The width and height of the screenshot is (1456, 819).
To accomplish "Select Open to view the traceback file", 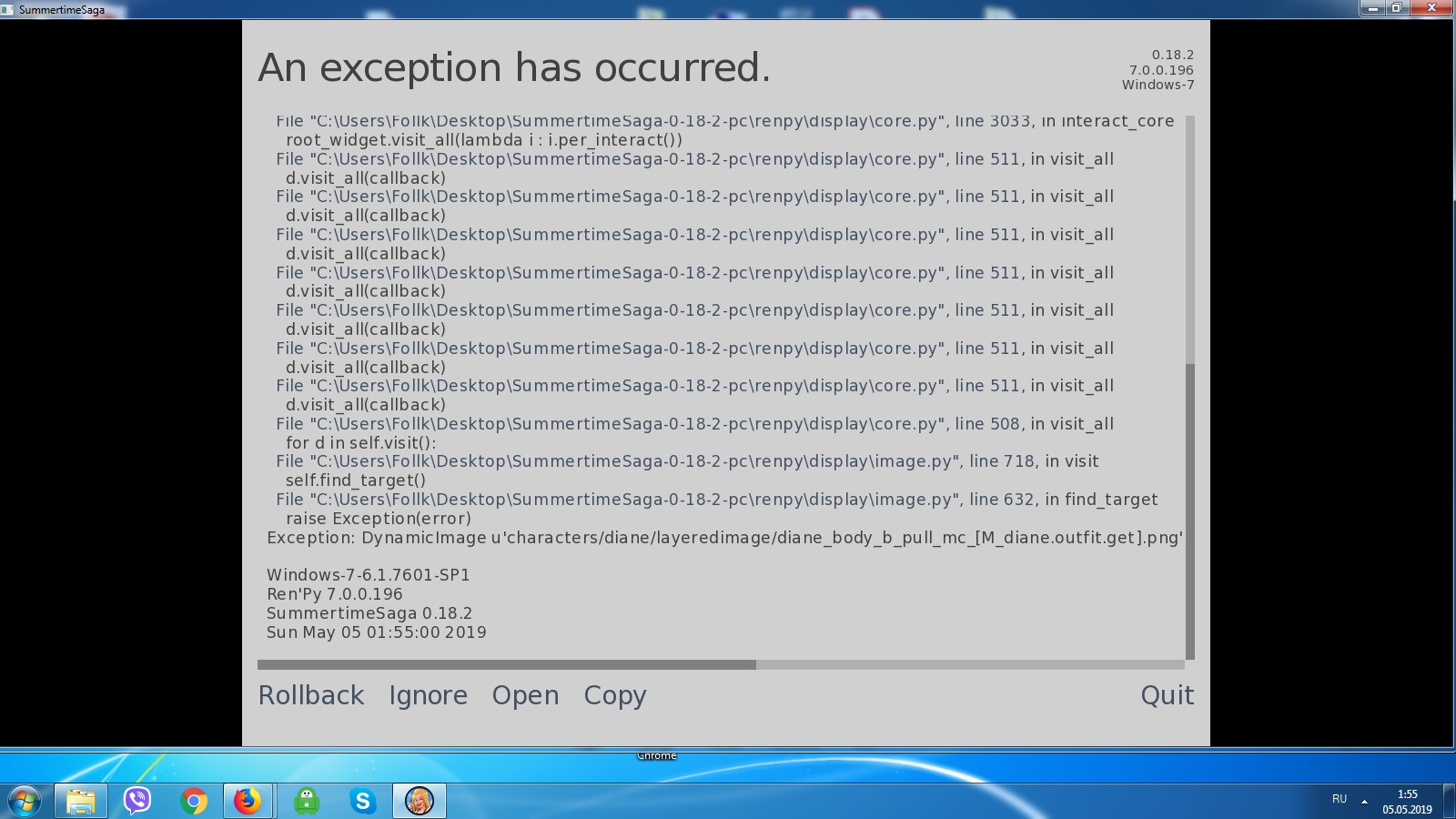I will pos(526,696).
